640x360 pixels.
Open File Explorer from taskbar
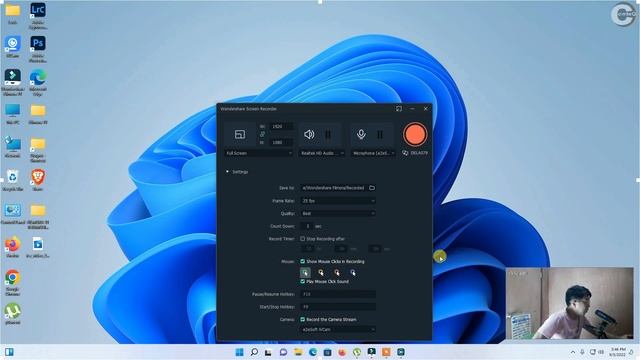[298, 352]
